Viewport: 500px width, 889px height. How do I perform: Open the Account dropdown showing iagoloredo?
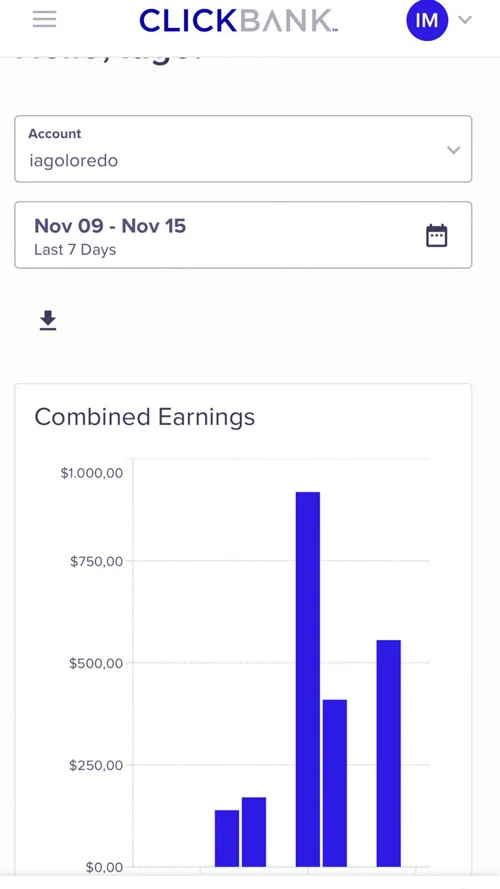243,149
